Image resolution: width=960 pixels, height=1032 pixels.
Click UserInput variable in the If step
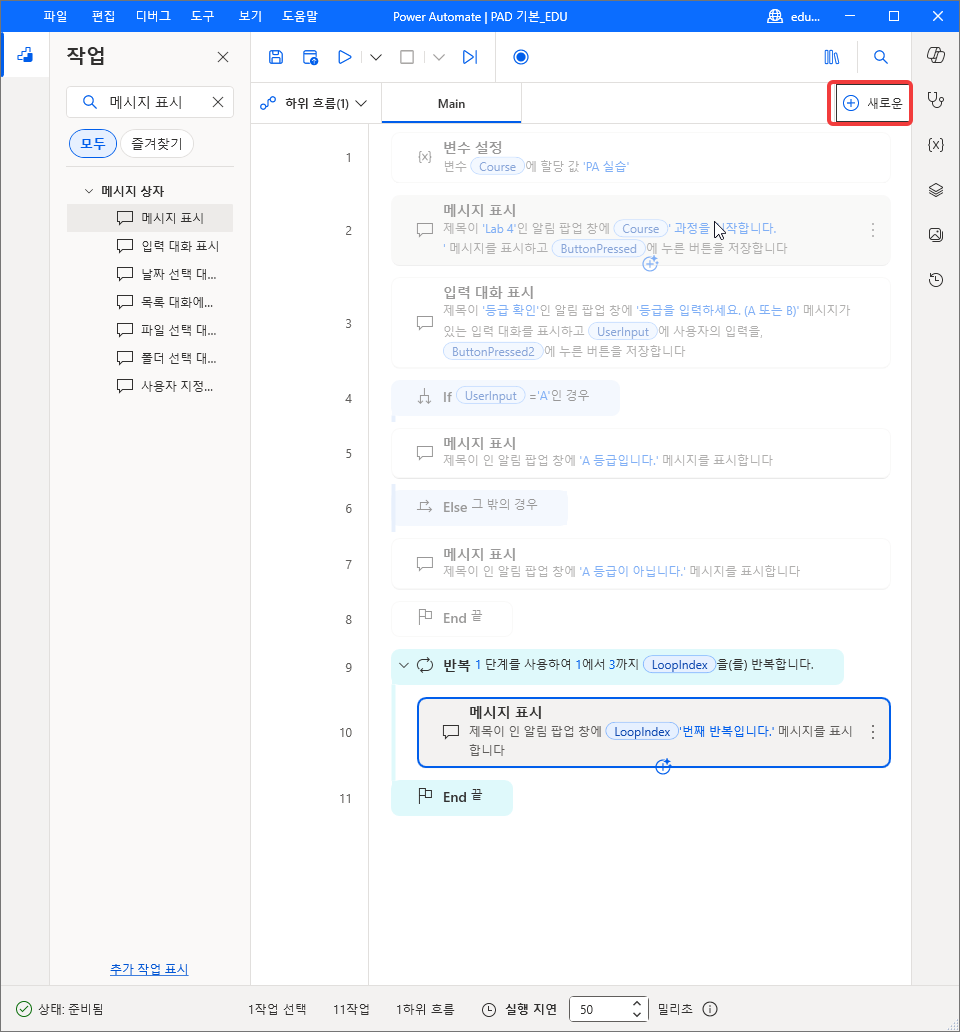click(490, 396)
